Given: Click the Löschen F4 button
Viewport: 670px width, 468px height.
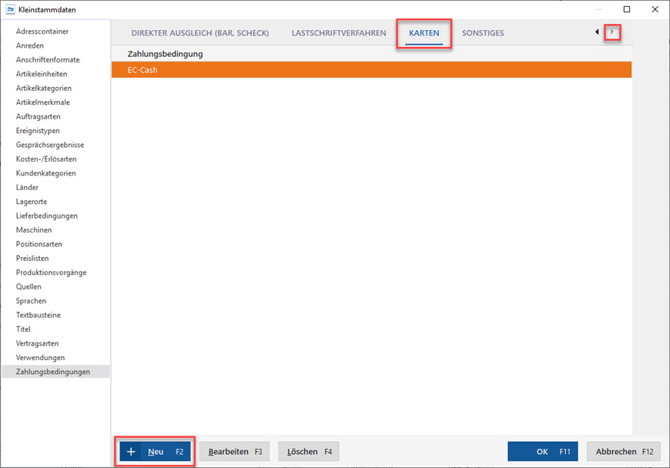Looking at the screenshot, I should [x=308, y=452].
